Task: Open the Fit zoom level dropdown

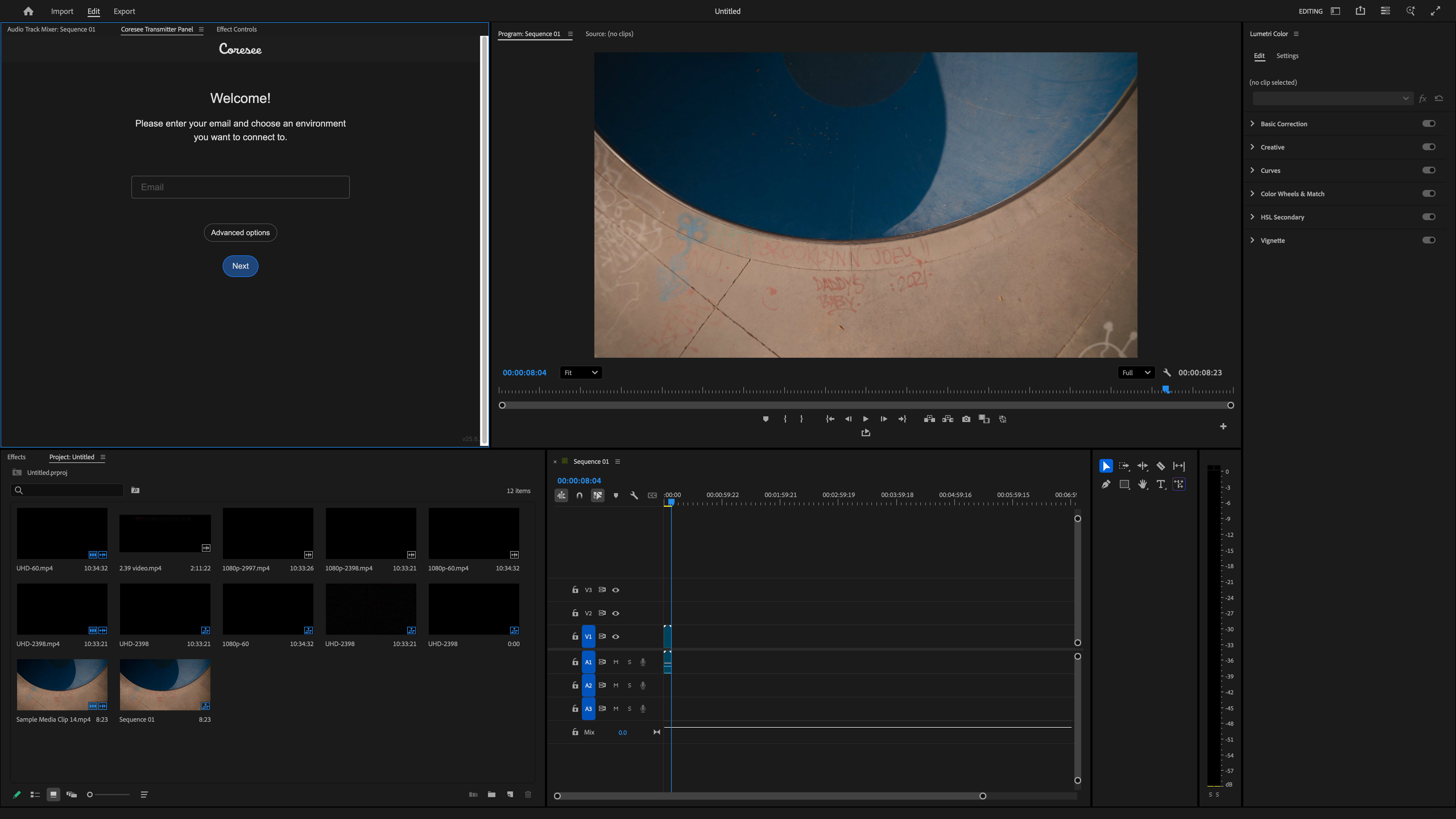Action: (x=580, y=373)
